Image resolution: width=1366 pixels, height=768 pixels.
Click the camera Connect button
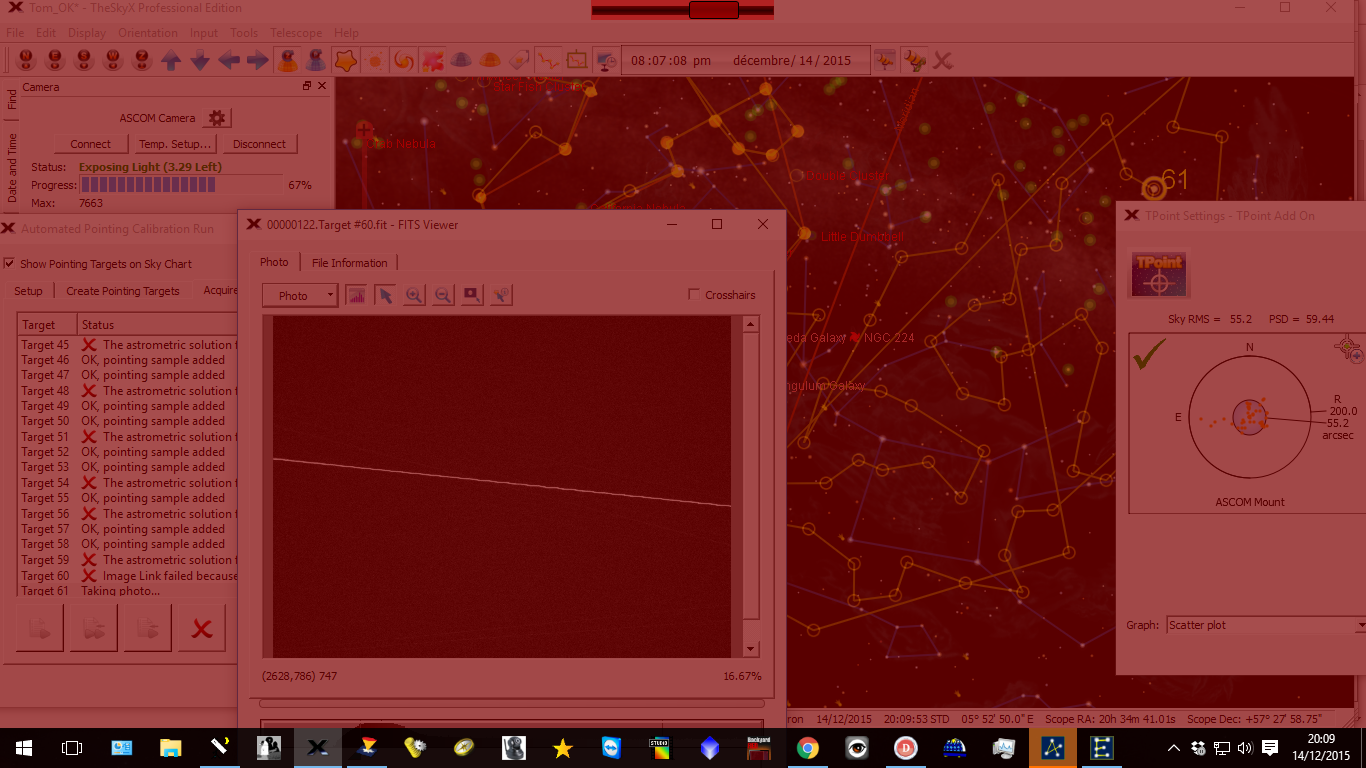[91, 144]
